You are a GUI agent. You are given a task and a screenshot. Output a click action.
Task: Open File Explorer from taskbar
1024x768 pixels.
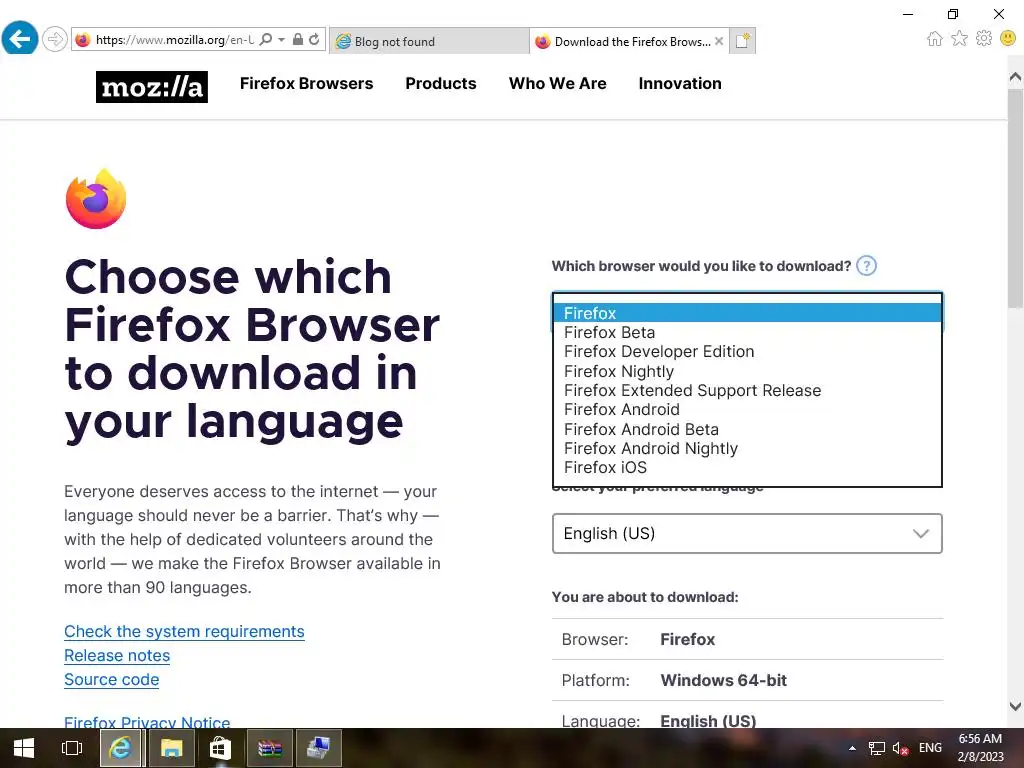(171, 748)
